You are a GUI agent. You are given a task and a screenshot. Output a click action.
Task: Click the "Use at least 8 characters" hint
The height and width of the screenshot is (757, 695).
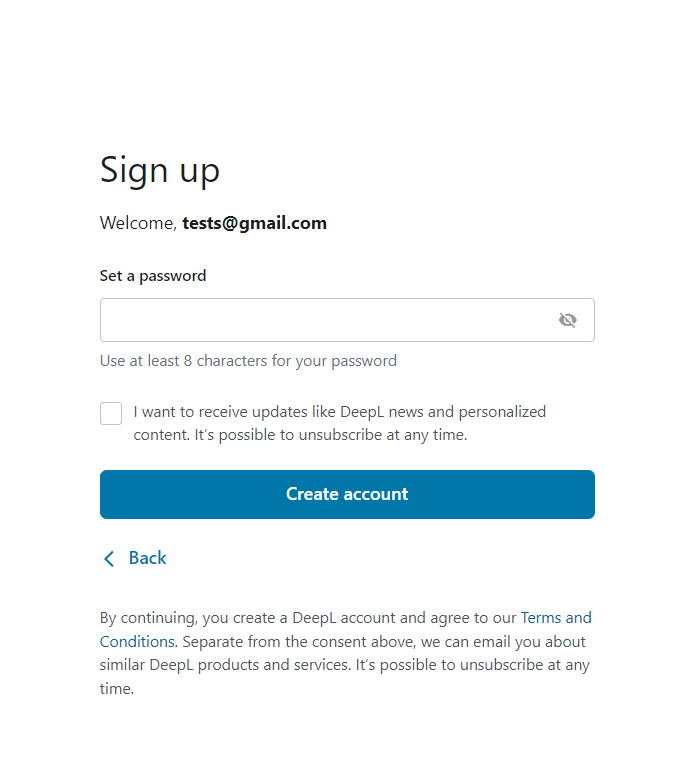pos(248,360)
